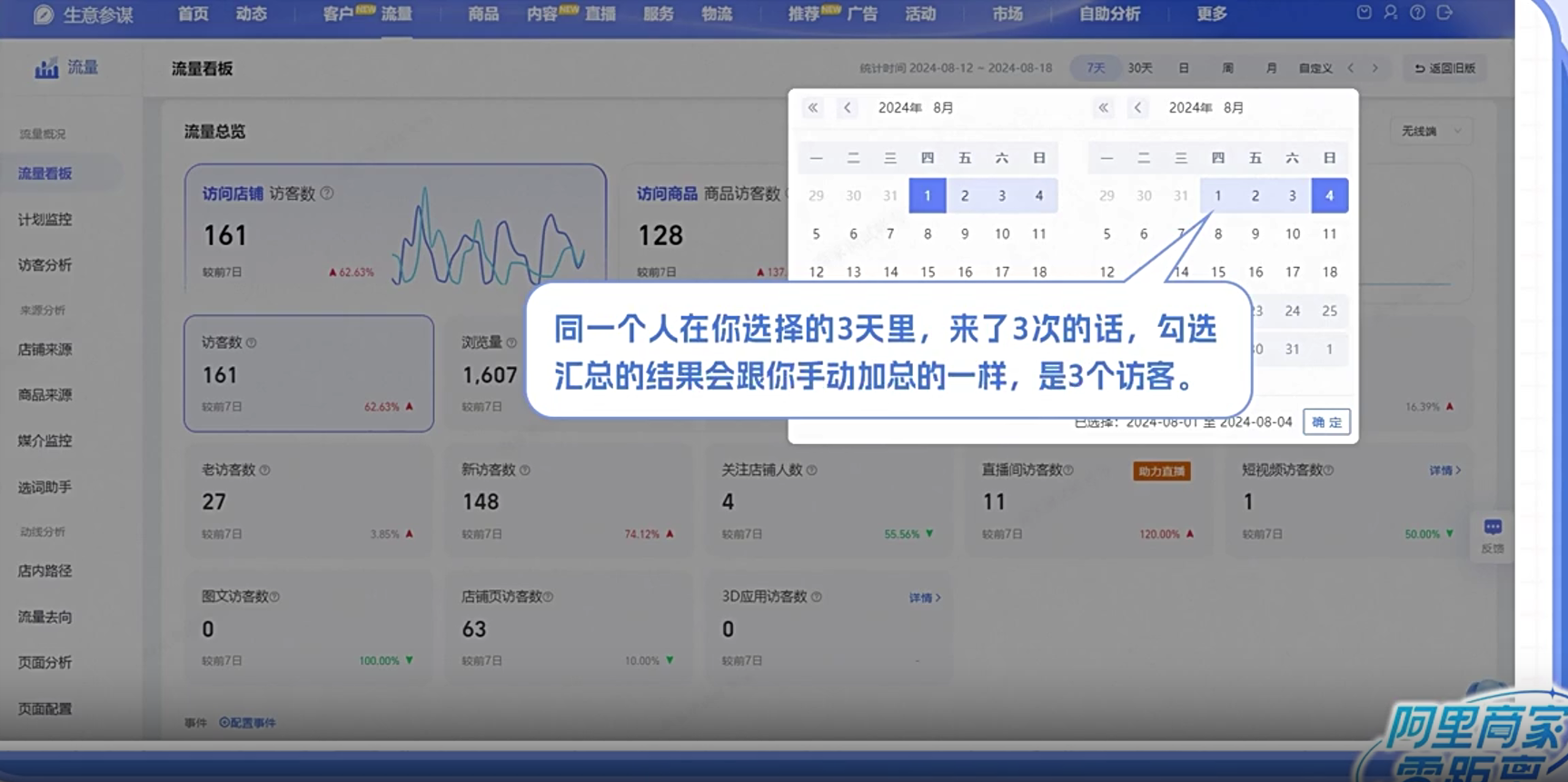Click the logout exit icon in header
Image resolution: width=1568 pixels, height=782 pixels.
1444,13
